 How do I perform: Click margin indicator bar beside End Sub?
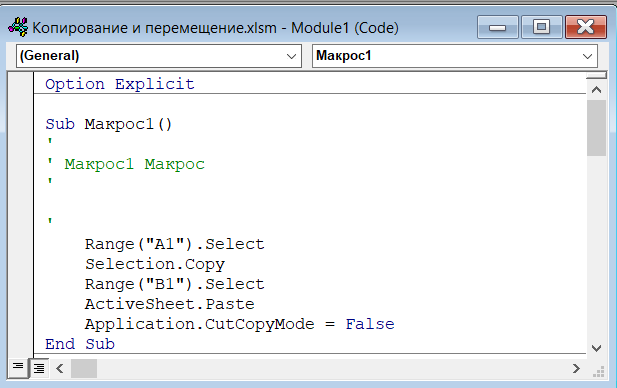coord(20,344)
